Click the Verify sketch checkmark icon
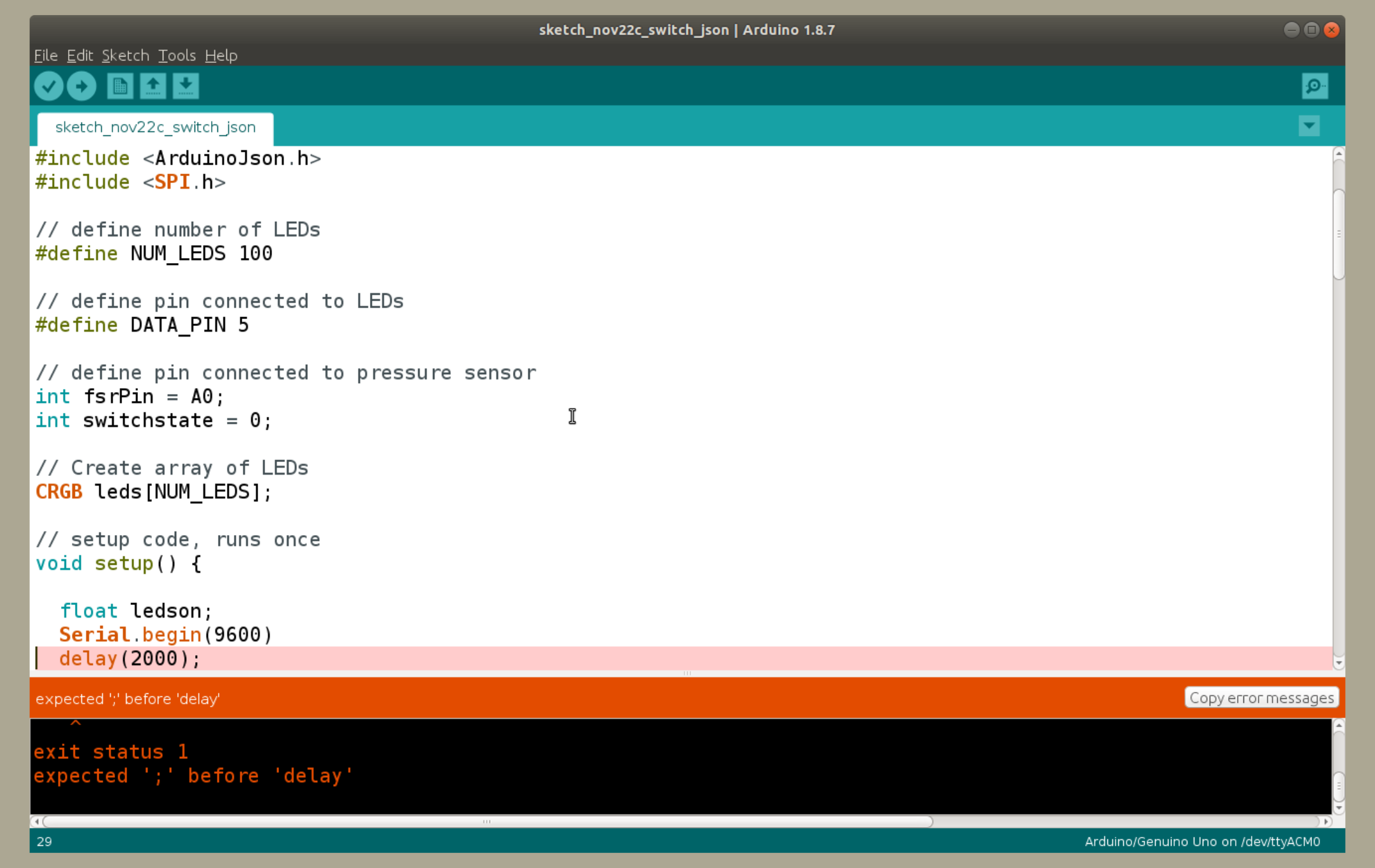This screenshot has height=868, width=1375. pyautogui.click(x=48, y=86)
